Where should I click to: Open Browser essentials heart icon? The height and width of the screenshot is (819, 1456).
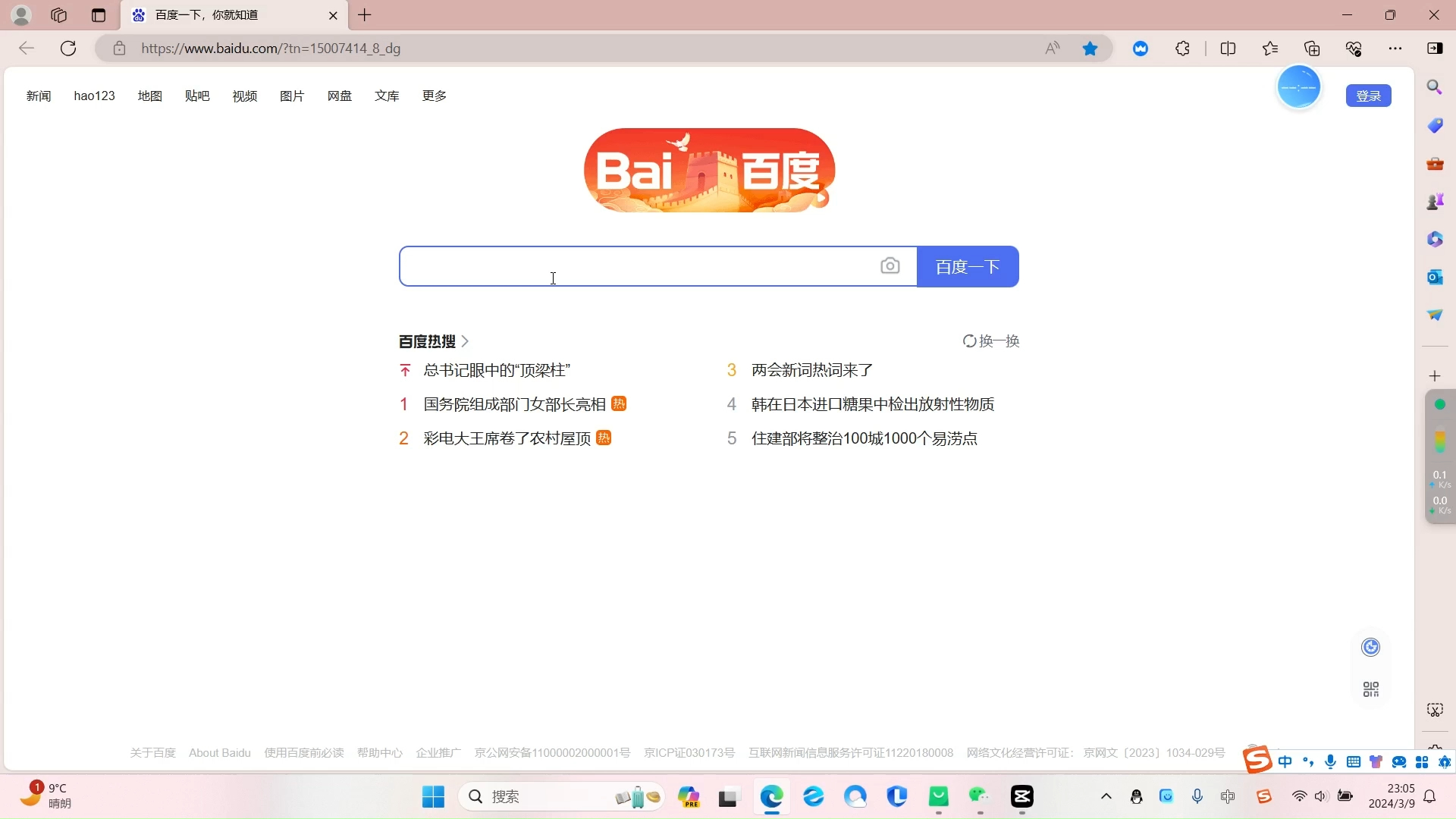(1354, 49)
